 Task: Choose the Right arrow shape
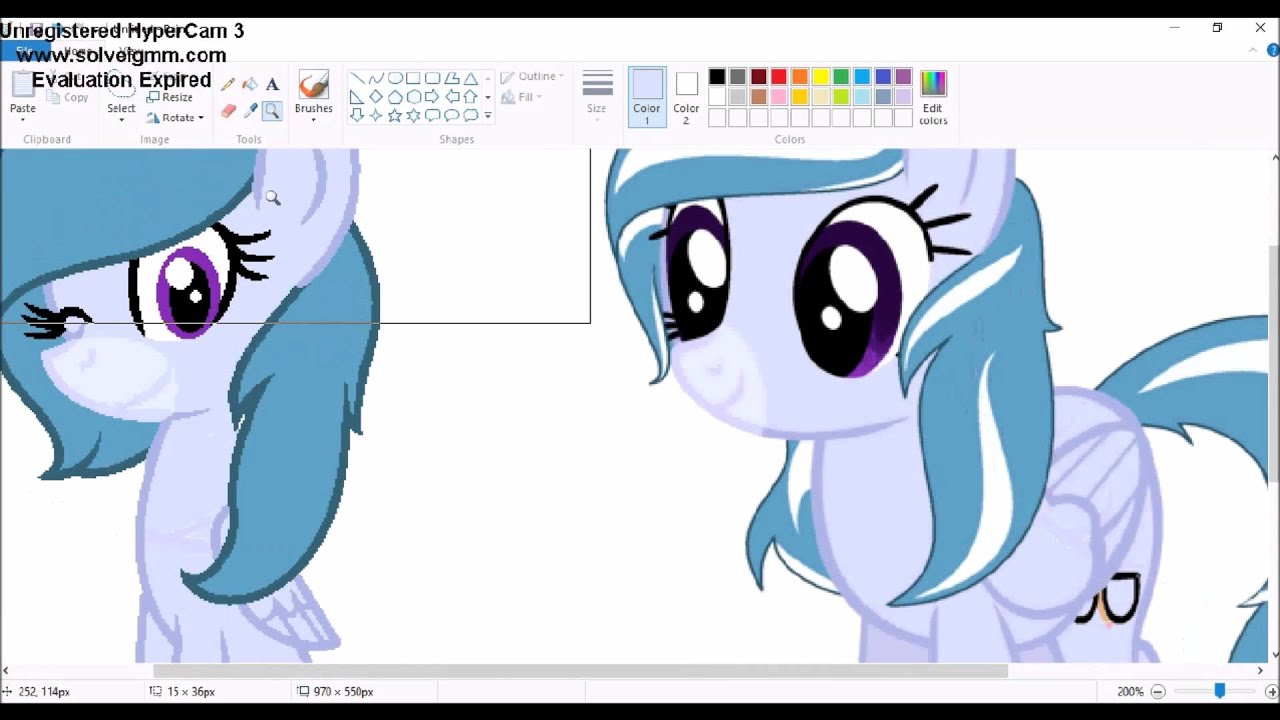[433, 97]
